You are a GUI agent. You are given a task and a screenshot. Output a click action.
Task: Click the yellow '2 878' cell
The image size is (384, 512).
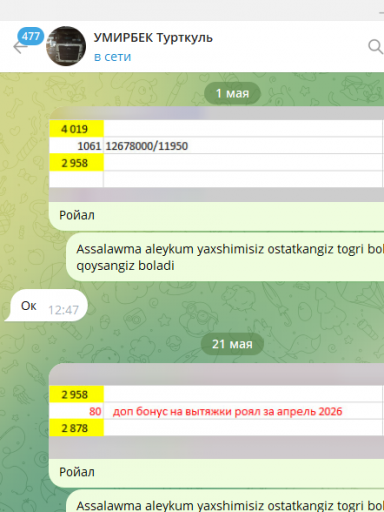click(x=76, y=428)
